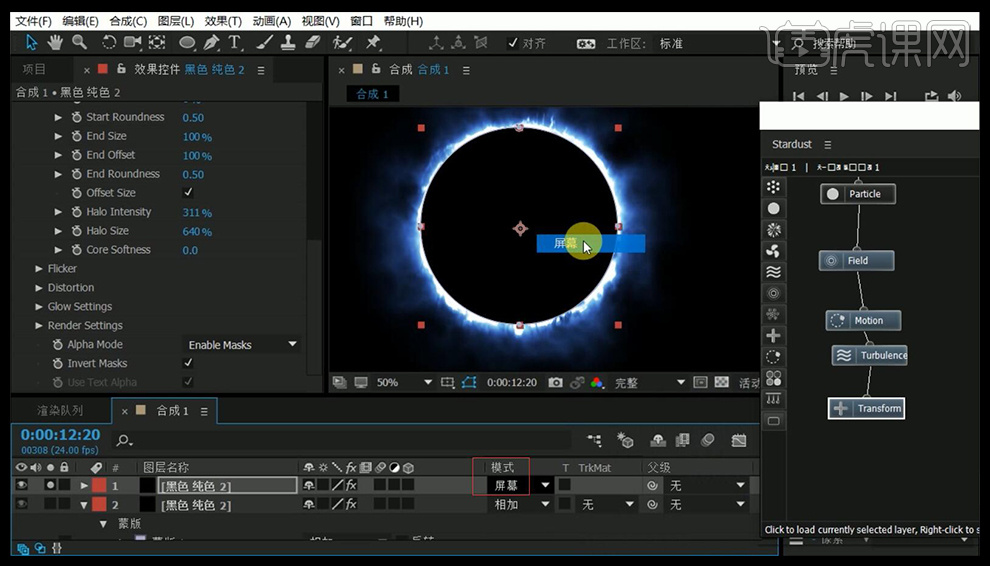Activate the Clone Stamp tool
This screenshot has height=566, width=990.
point(287,42)
